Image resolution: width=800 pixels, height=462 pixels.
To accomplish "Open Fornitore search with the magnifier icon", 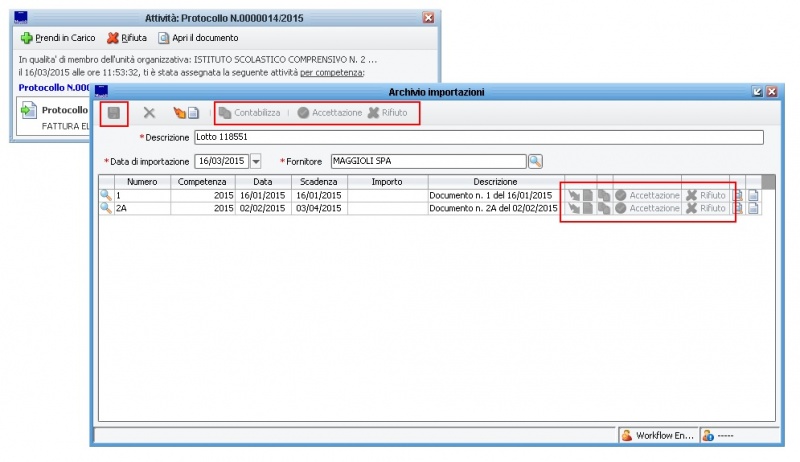I will click(x=535, y=161).
